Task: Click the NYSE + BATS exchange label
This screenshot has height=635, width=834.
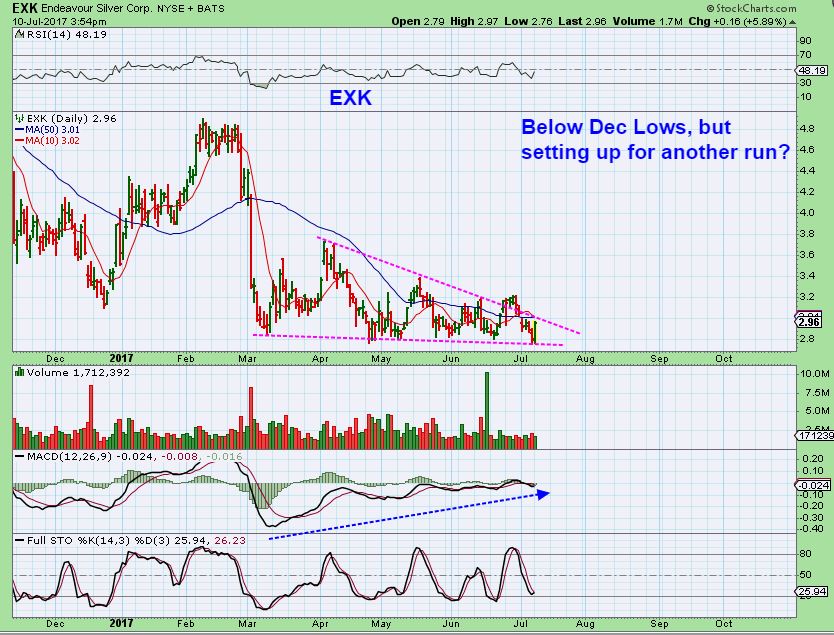Action: (x=191, y=9)
